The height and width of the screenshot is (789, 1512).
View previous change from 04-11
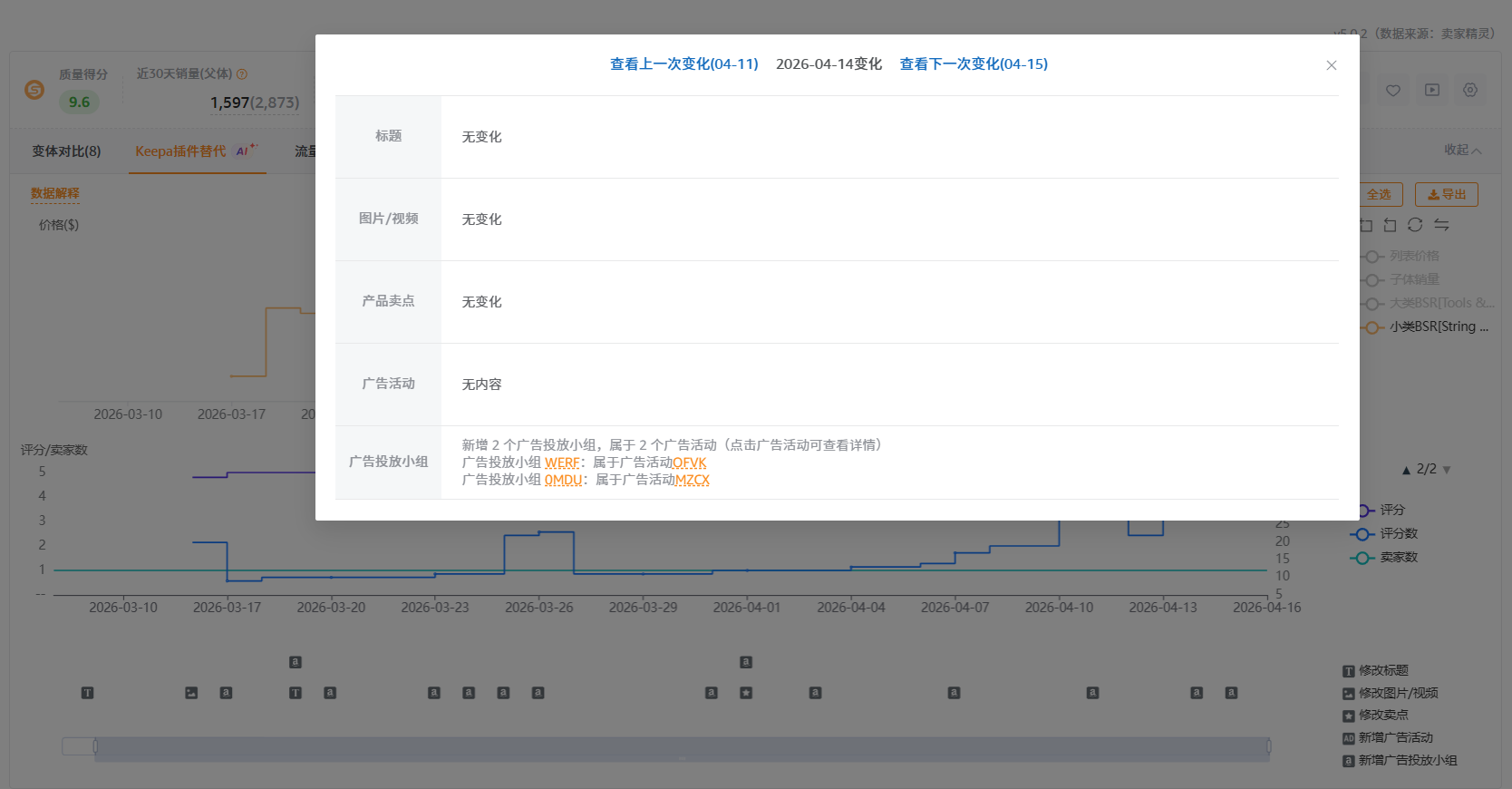(683, 64)
